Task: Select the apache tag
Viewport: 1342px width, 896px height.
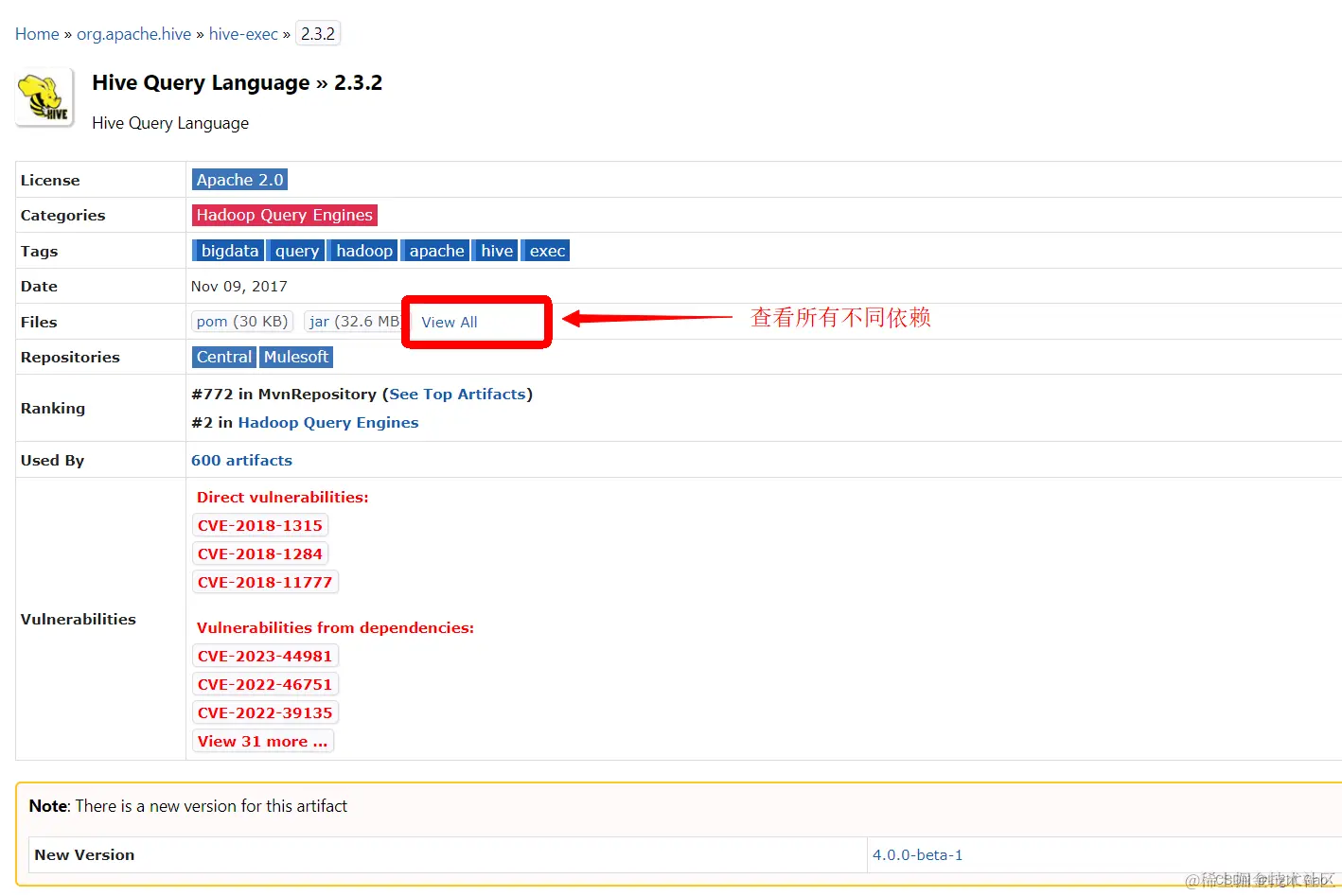Action: [x=435, y=251]
